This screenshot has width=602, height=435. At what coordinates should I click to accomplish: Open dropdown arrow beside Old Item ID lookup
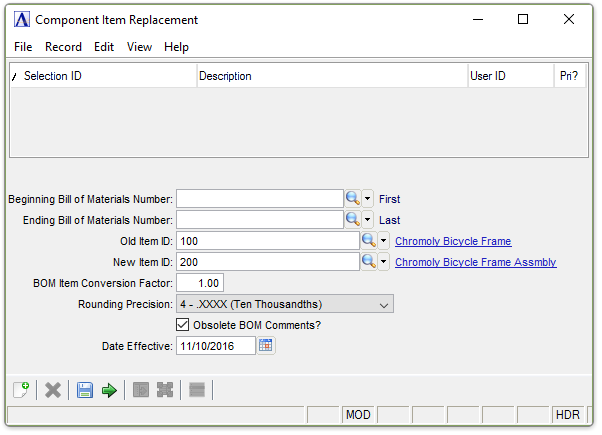tap(384, 241)
